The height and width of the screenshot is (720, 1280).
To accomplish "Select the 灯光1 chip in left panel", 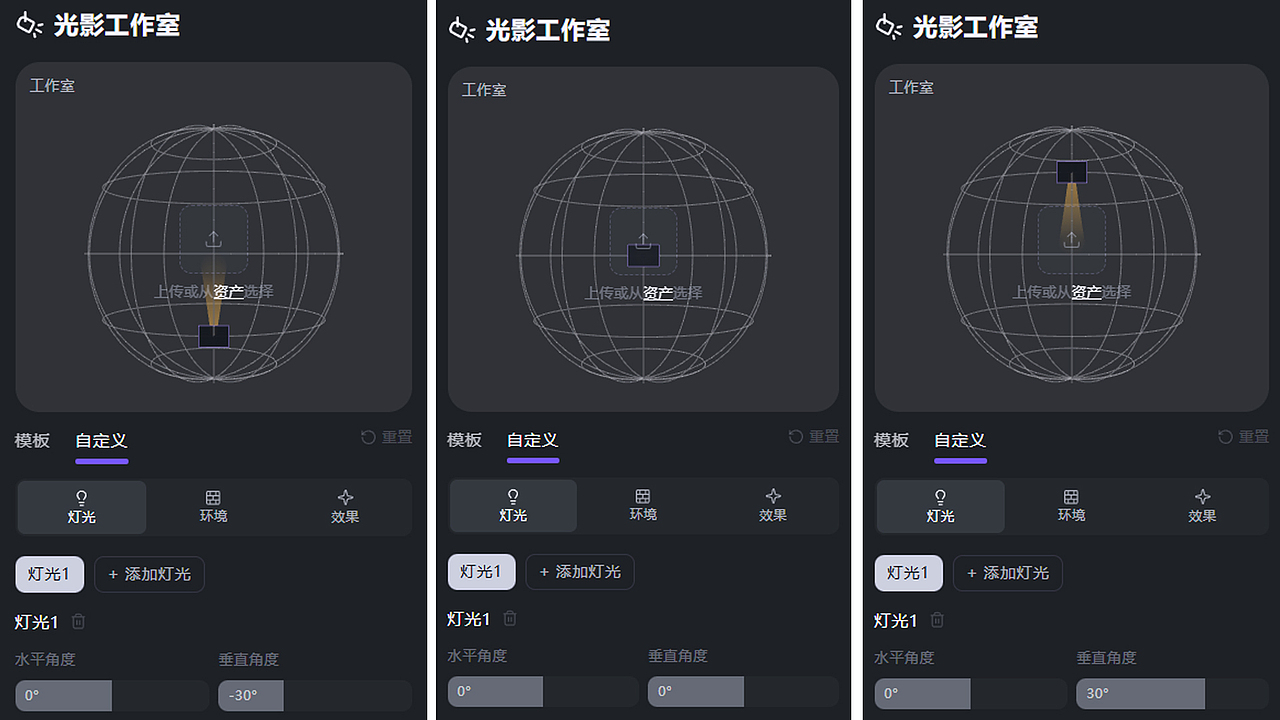I will (49, 574).
